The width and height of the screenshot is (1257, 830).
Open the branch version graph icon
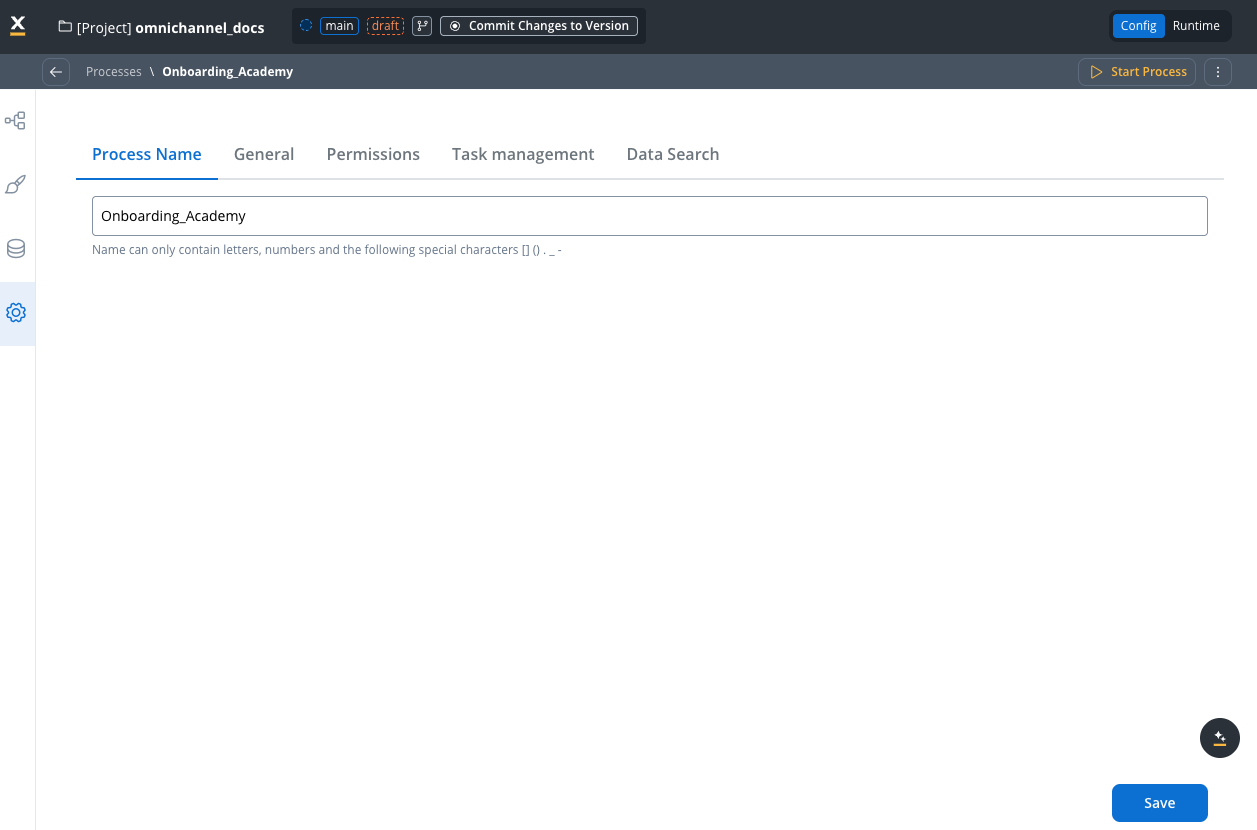421,25
